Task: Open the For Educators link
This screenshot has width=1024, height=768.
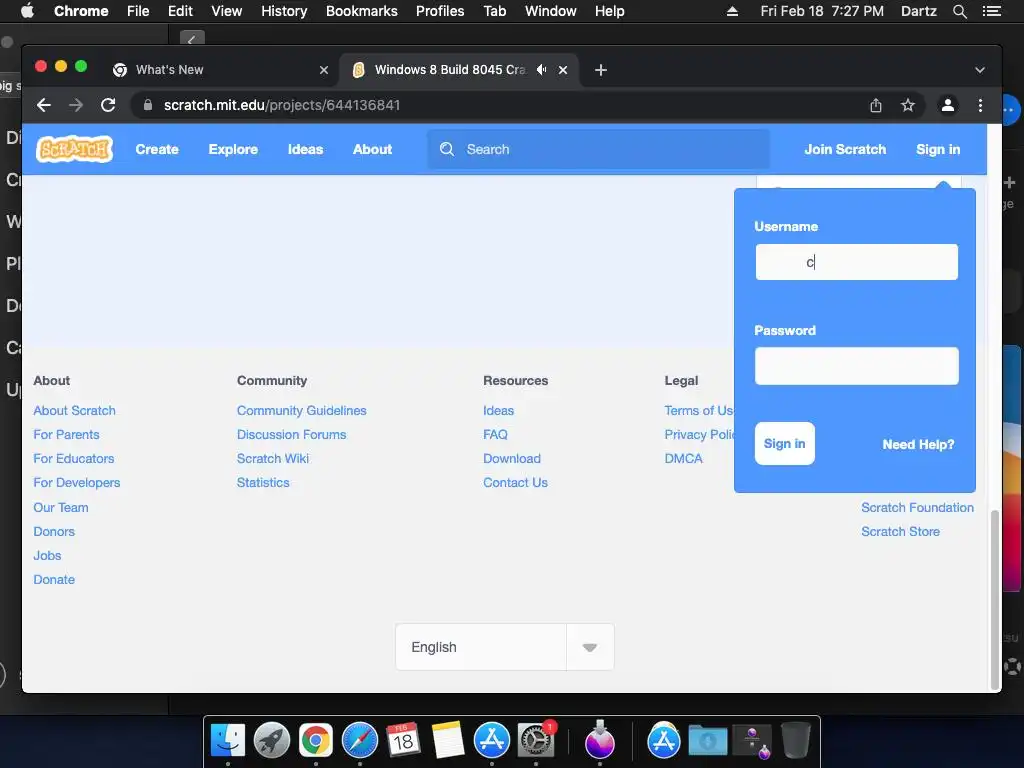Action: pos(74,458)
